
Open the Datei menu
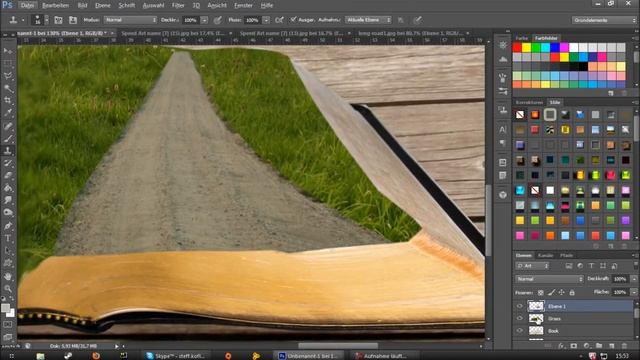(x=27, y=5)
